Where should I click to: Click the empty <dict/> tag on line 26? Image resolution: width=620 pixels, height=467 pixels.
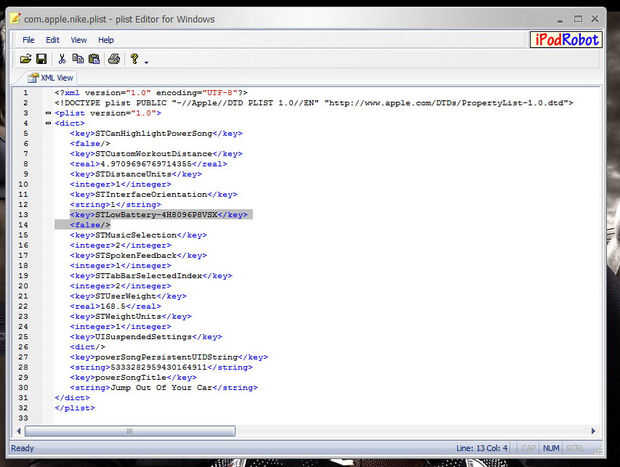coord(87,347)
